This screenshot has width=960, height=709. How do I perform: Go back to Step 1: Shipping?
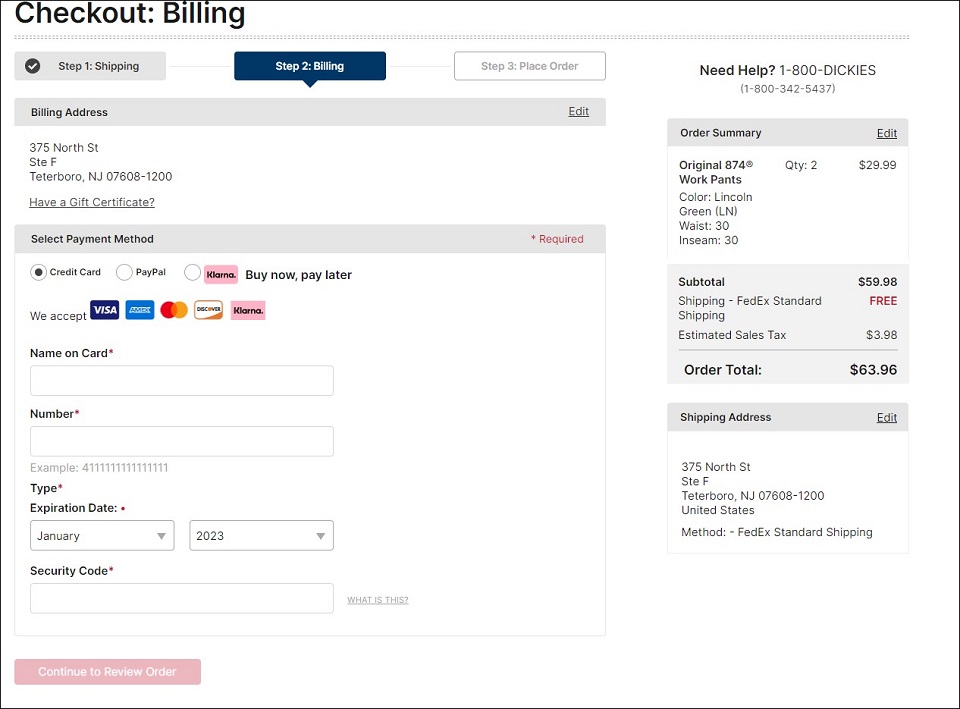[90, 66]
